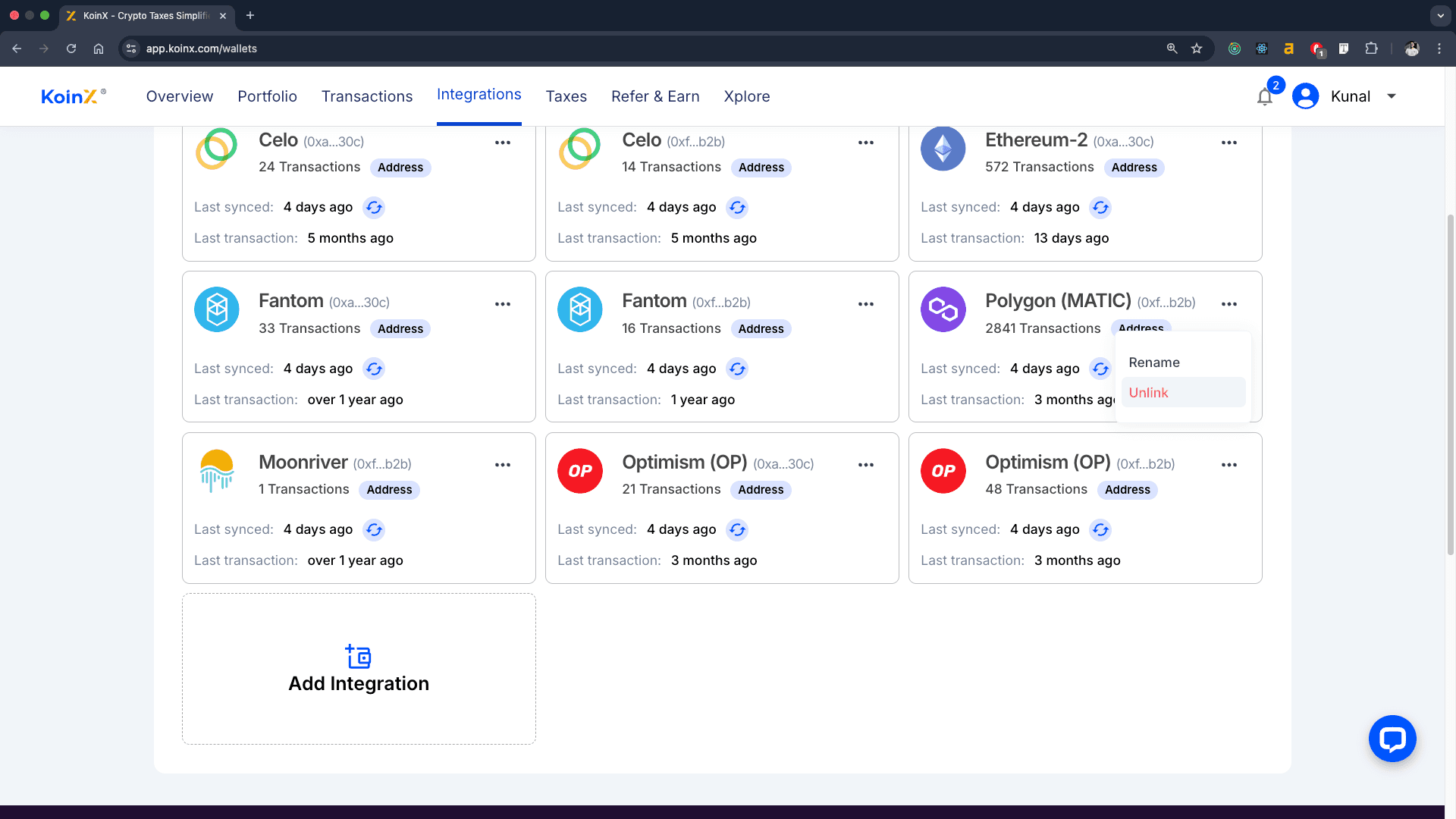Bookmark this page with the star icon
This screenshot has height=819, width=1456.
(x=1197, y=49)
